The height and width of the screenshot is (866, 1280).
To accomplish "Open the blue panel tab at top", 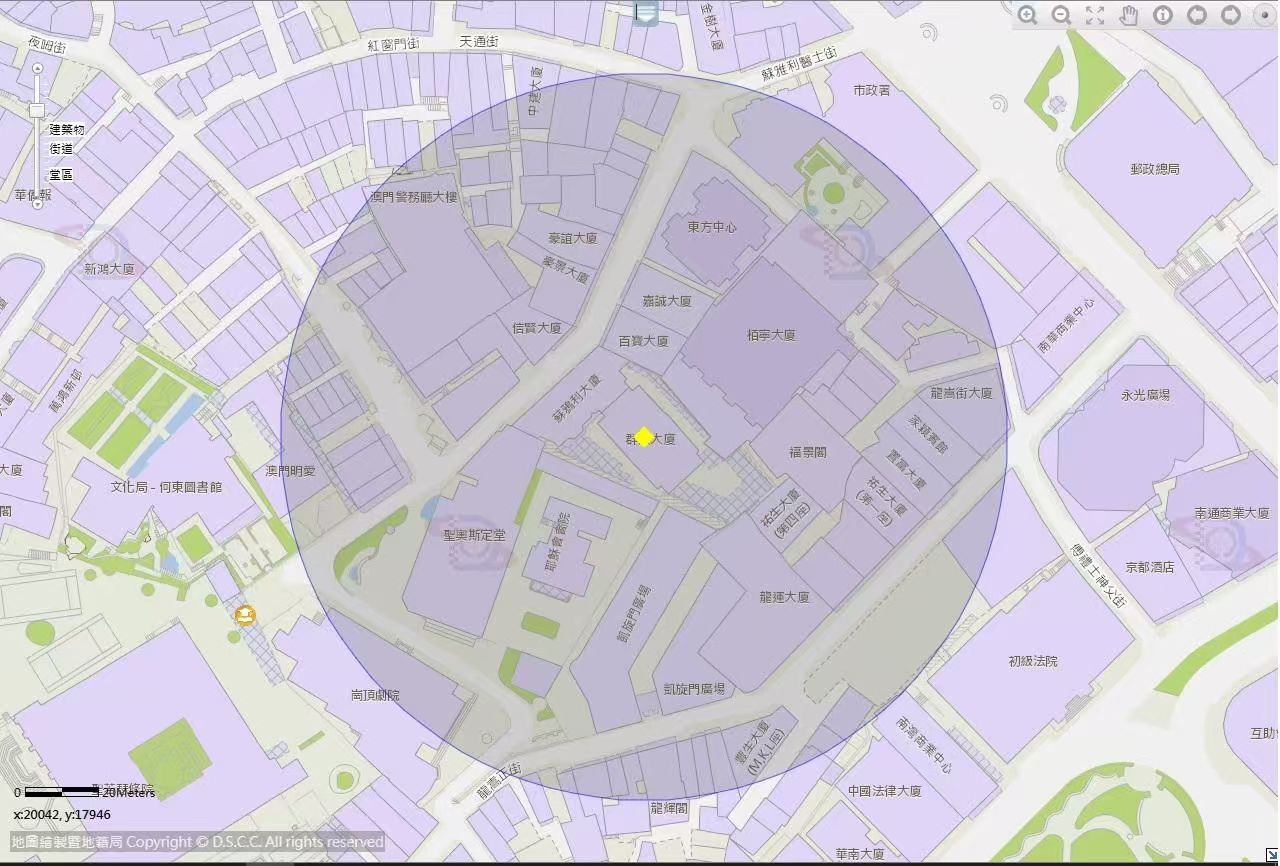I will [x=646, y=13].
